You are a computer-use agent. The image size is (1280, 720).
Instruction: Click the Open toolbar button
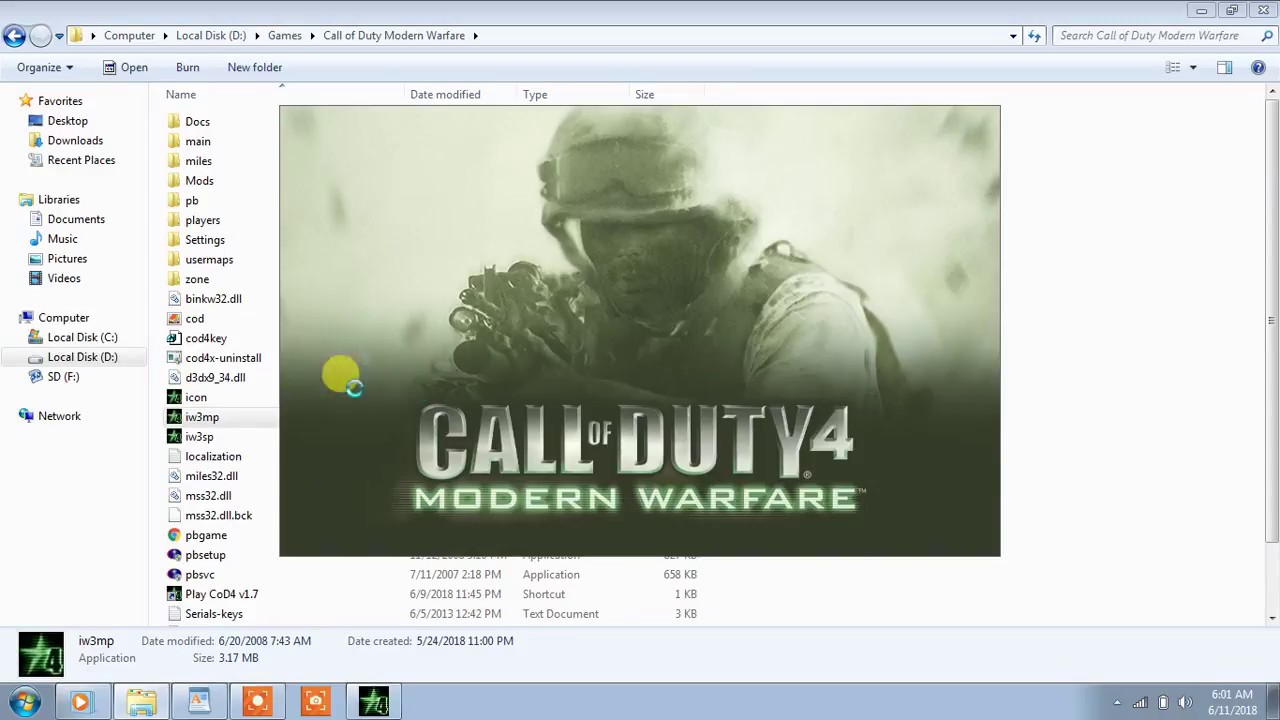(125, 67)
